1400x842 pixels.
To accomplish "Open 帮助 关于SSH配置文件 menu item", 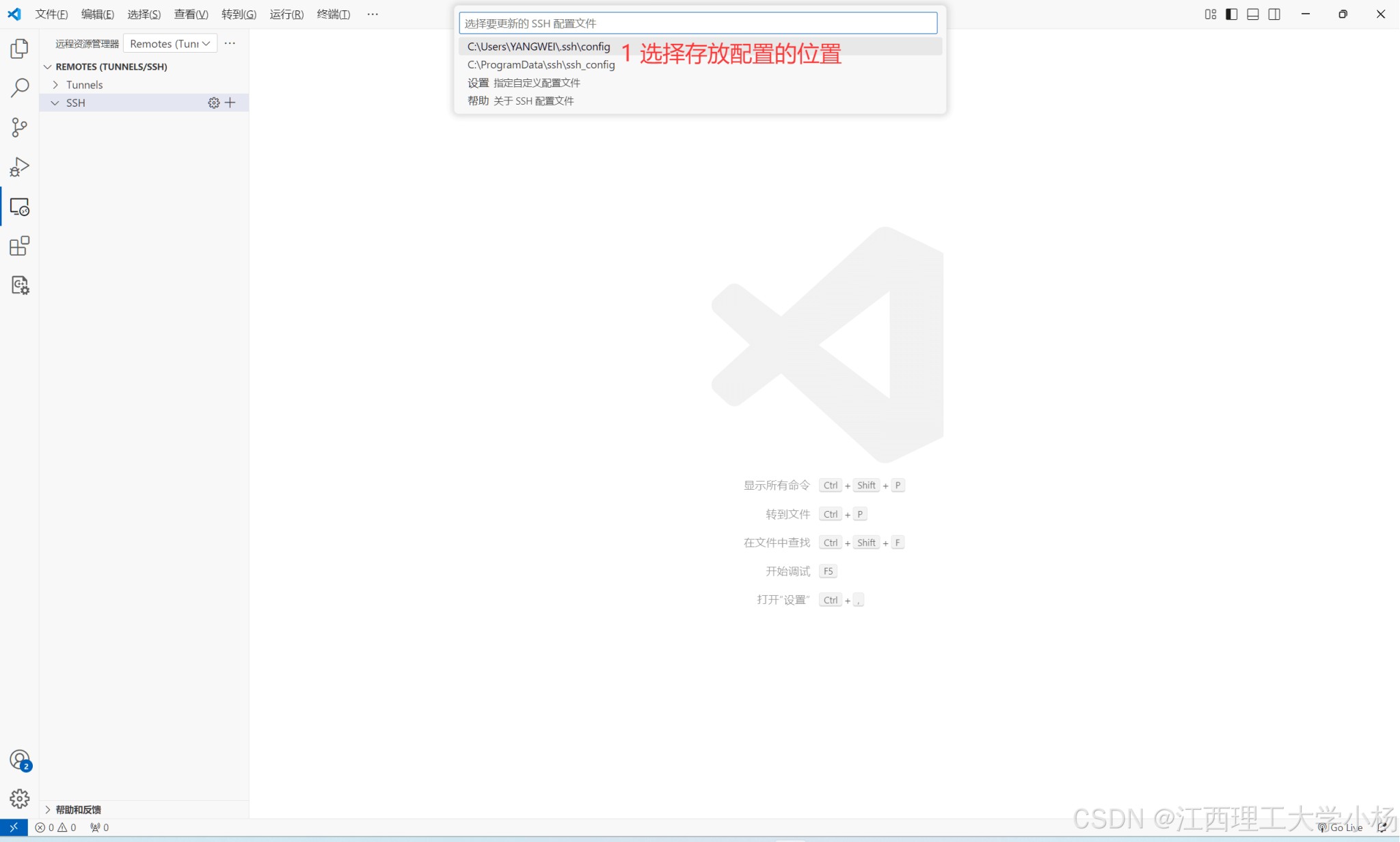I will pyautogui.click(x=521, y=100).
